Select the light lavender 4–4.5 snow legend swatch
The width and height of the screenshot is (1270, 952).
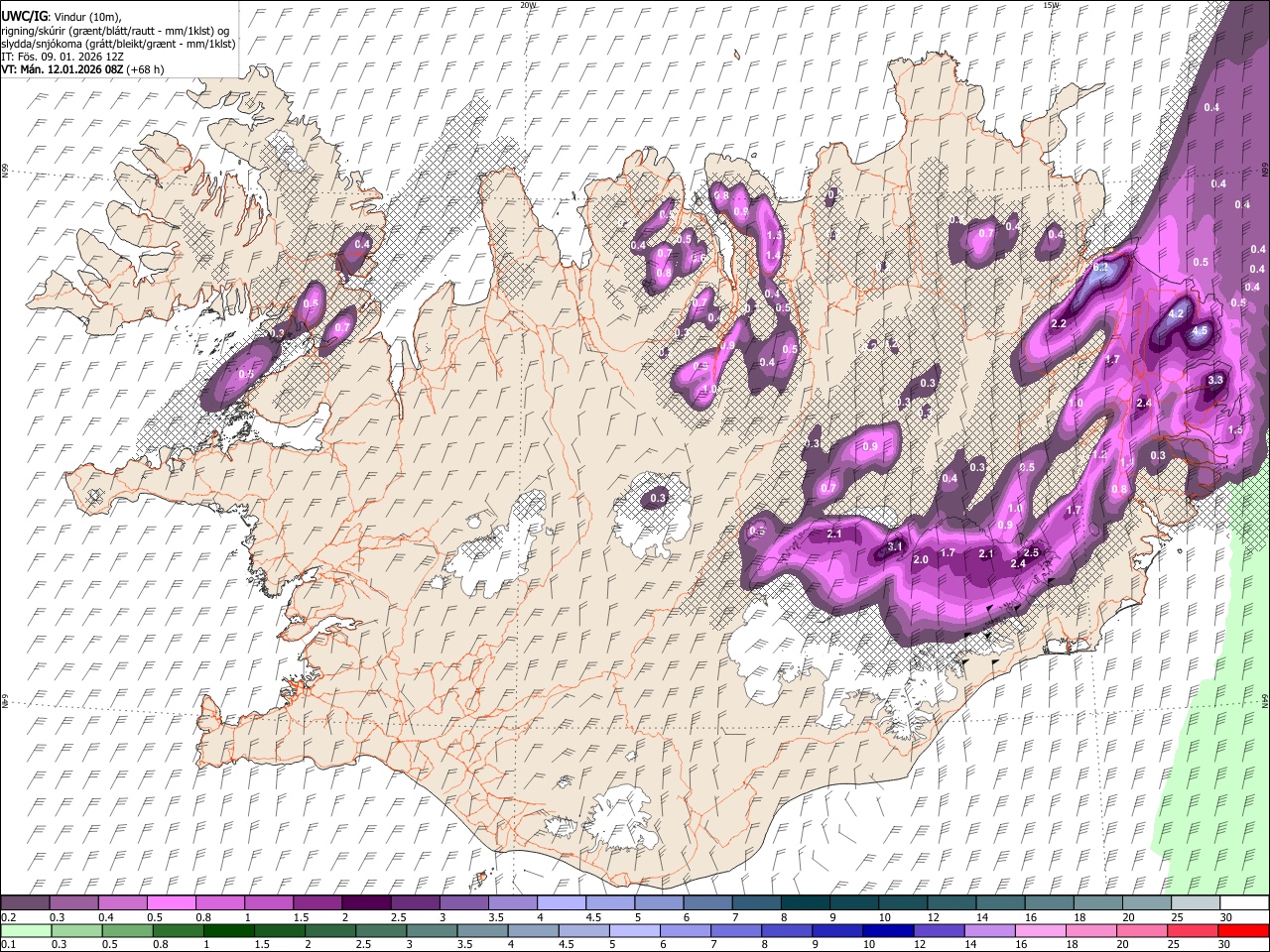562,903
